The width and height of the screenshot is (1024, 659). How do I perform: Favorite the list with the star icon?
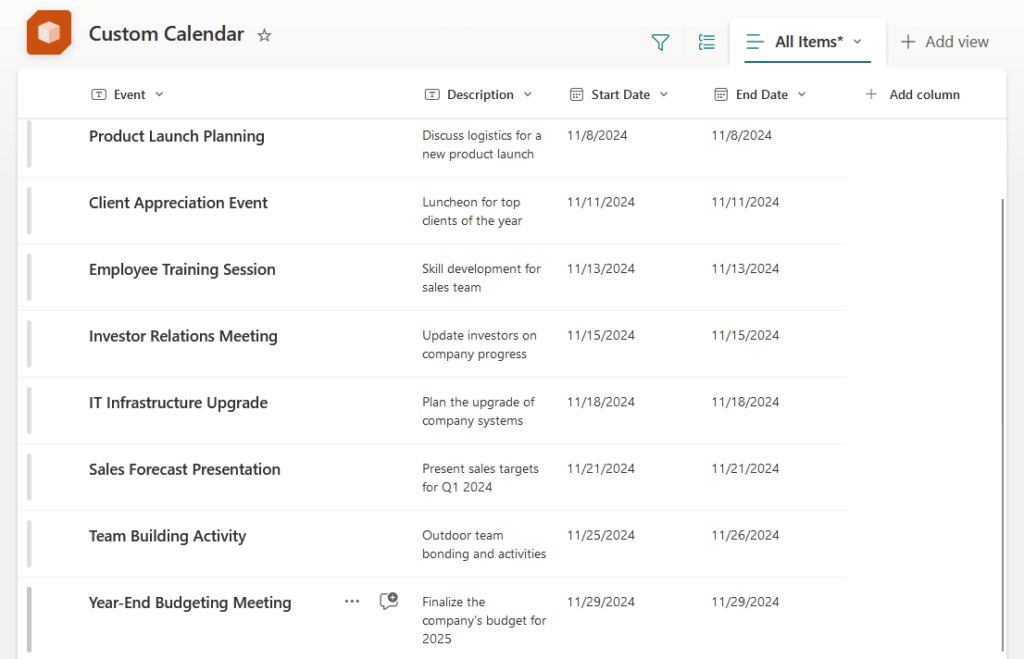[264, 35]
